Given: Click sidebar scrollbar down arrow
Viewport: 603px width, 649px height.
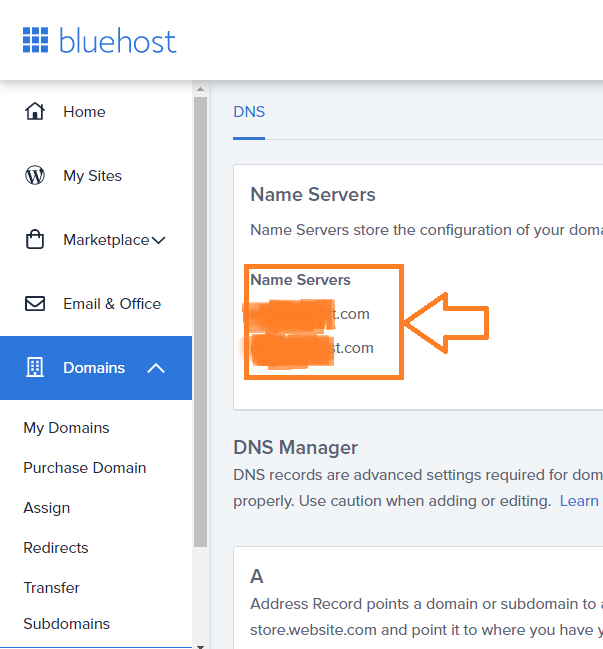Looking at the screenshot, I should (200, 646).
